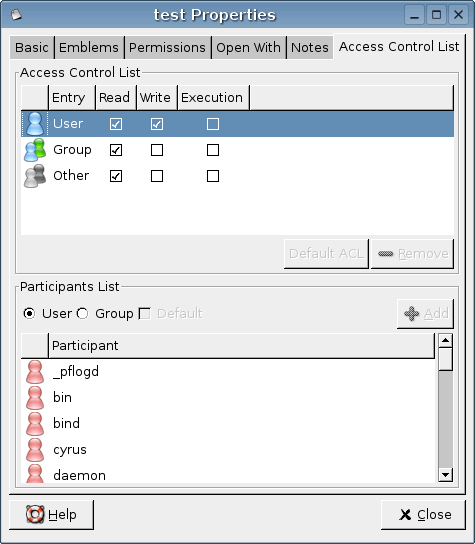Select the Group radio button
Viewport: 475px width, 544px height.
click(82, 314)
